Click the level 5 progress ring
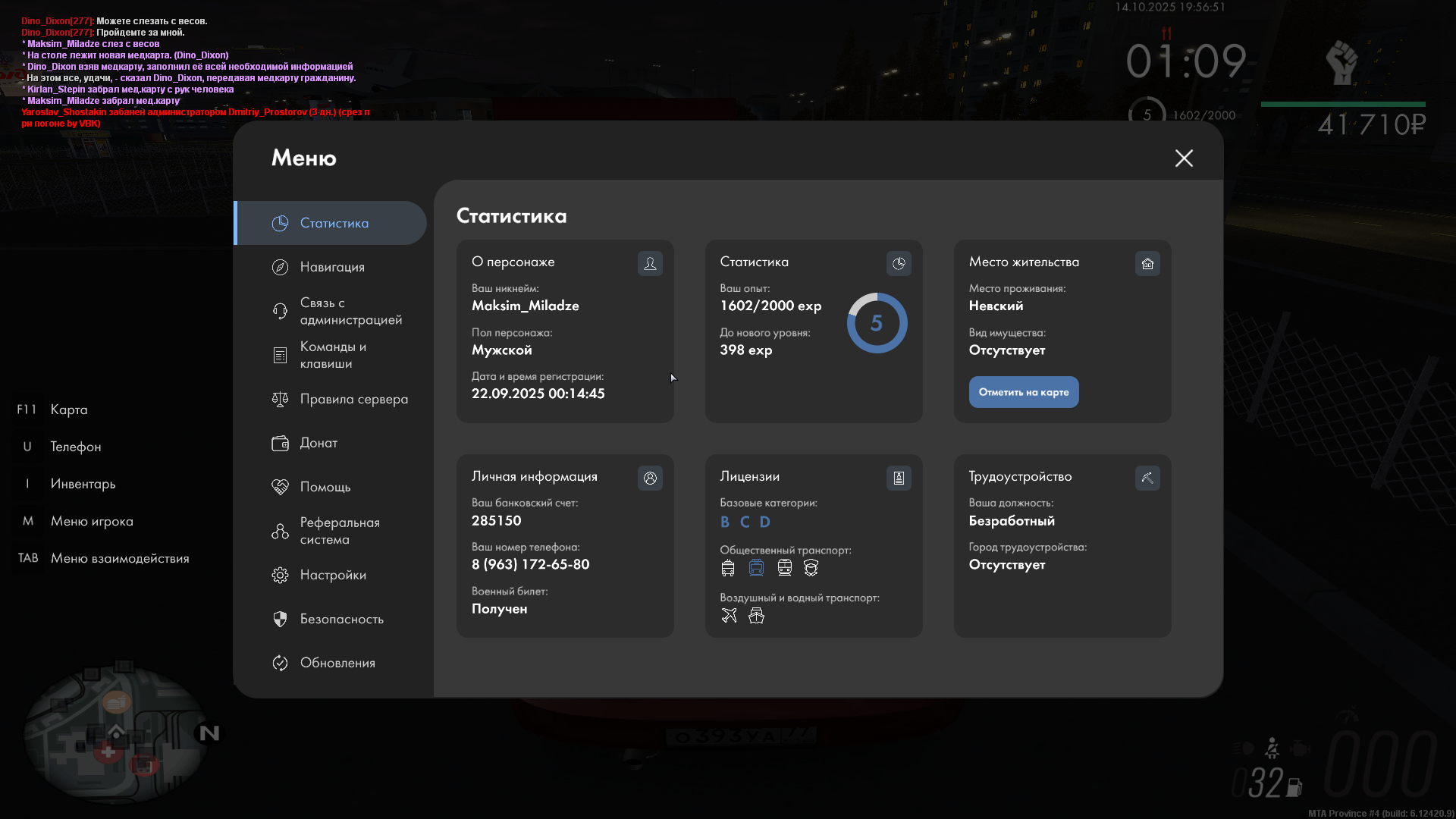This screenshot has height=819, width=1456. click(x=877, y=323)
